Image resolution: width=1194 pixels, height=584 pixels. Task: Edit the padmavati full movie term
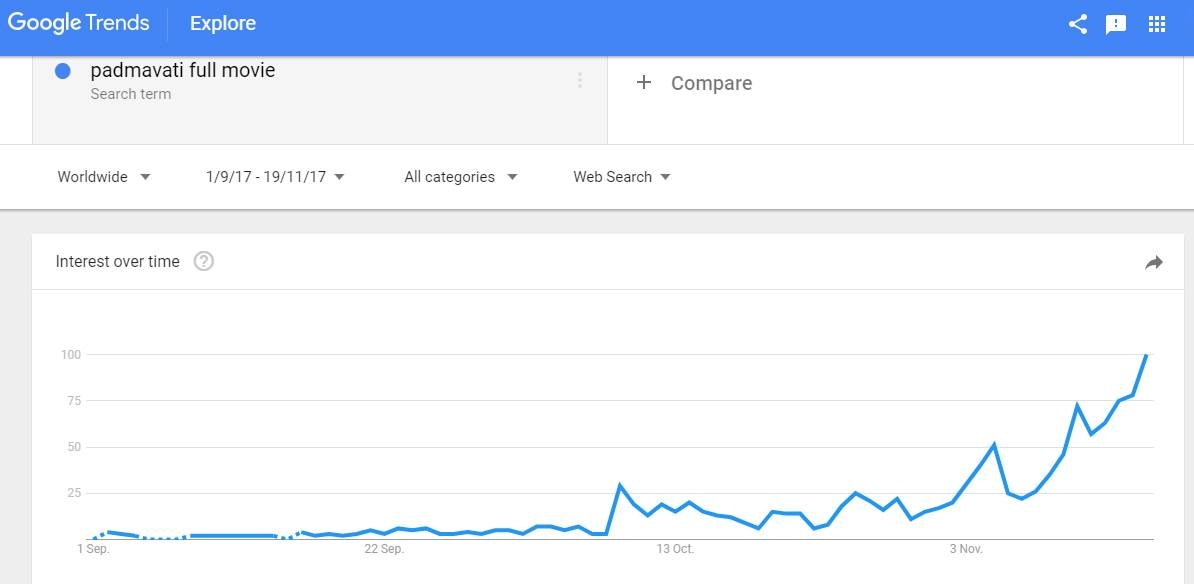182,70
